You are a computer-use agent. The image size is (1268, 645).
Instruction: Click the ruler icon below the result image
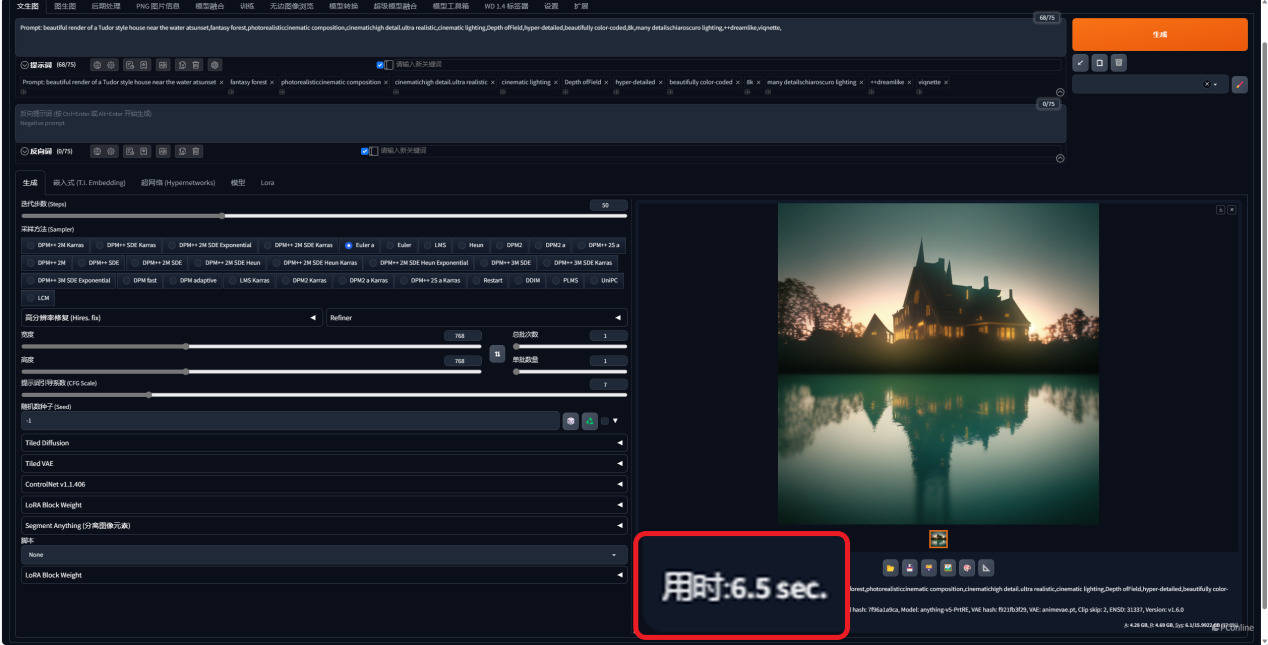coord(985,568)
